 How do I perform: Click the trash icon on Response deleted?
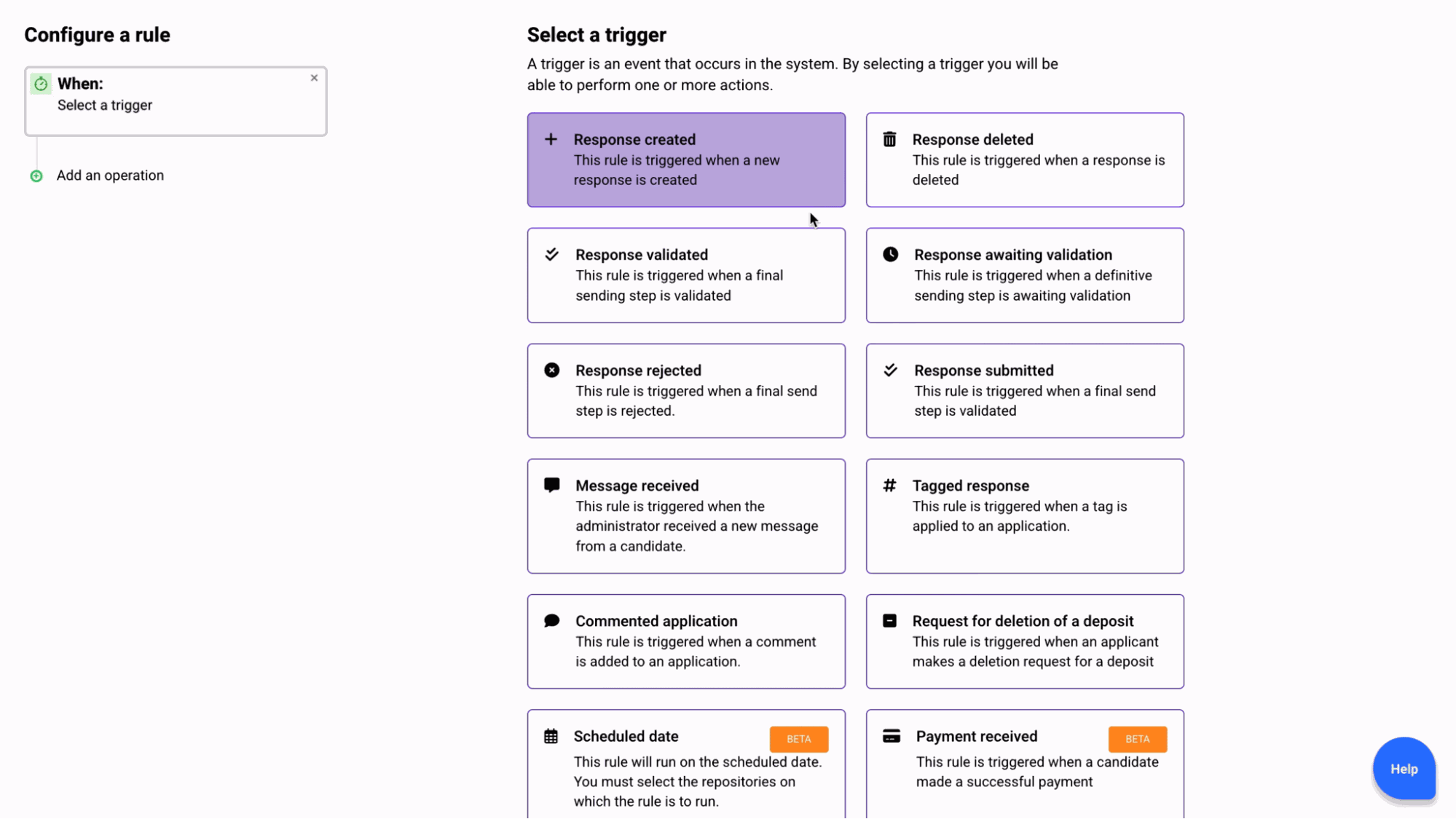tap(889, 139)
